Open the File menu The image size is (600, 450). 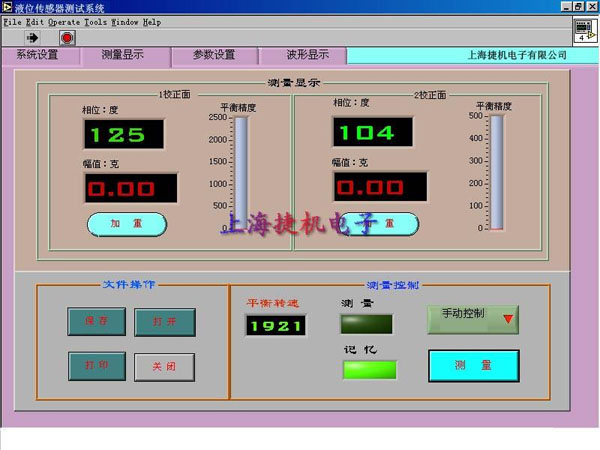coord(12,21)
